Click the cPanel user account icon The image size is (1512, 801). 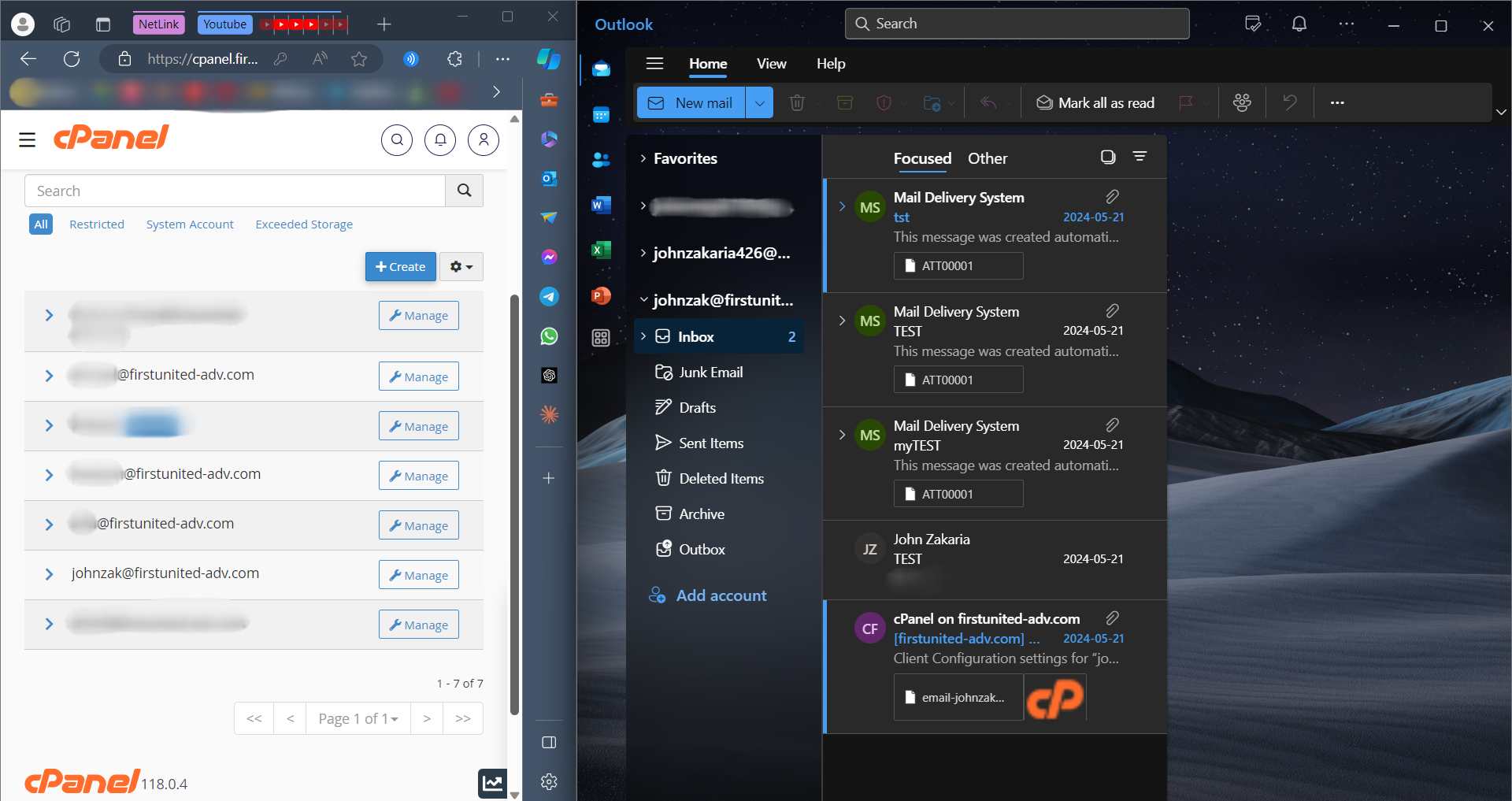click(483, 140)
